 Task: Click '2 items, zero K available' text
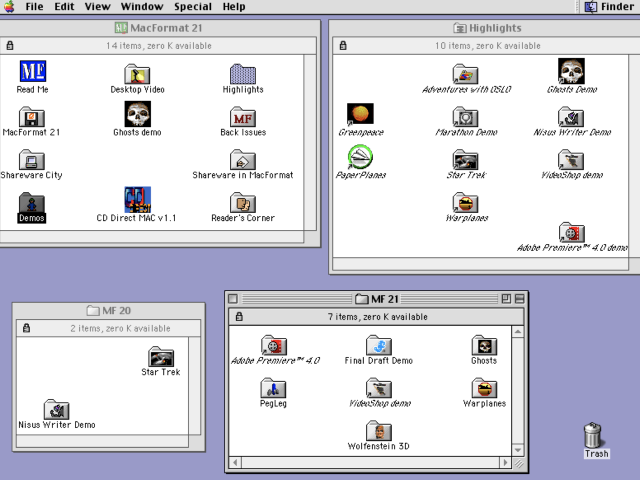pos(120,328)
